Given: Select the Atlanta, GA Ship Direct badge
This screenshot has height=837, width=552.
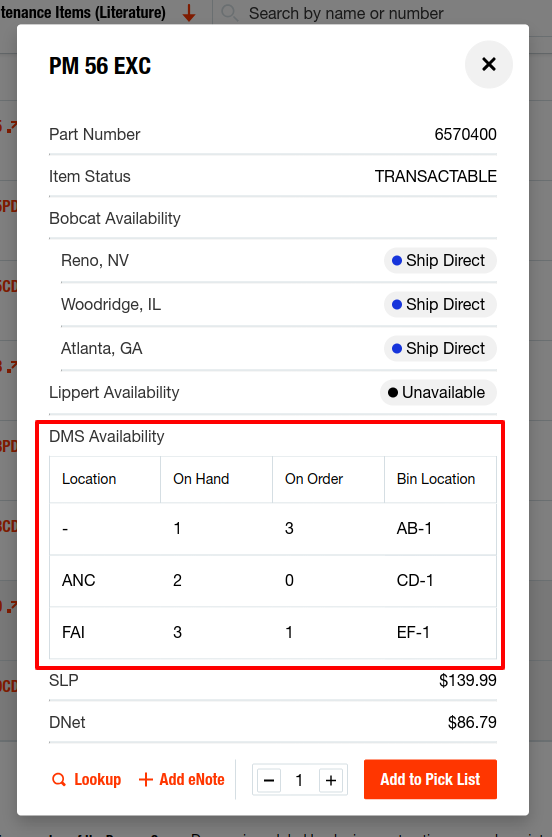Looking at the screenshot, I should [x=440, y=349].
